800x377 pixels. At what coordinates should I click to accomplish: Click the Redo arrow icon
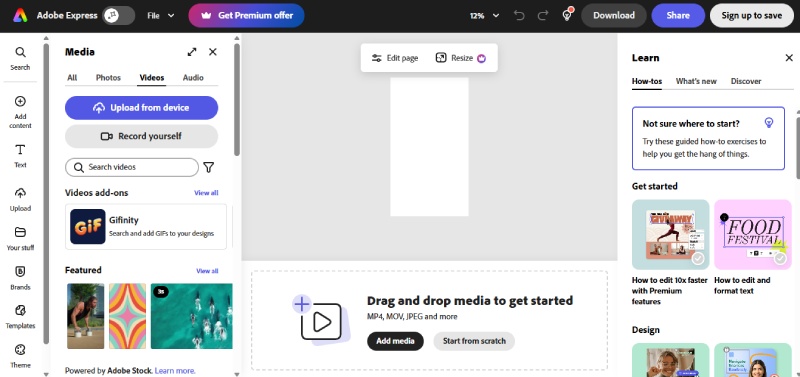pyautogui.click(x=543, y=15)
